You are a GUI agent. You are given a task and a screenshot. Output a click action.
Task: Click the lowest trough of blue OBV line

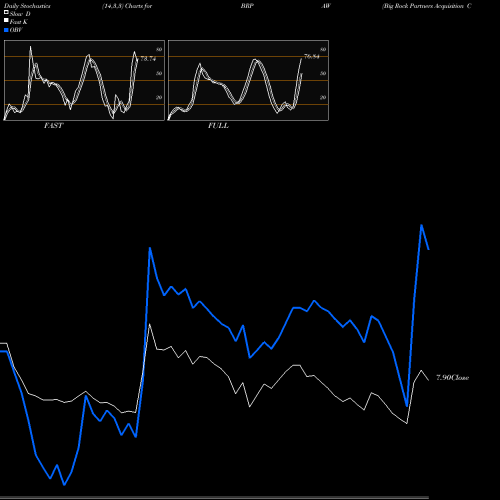64,484
